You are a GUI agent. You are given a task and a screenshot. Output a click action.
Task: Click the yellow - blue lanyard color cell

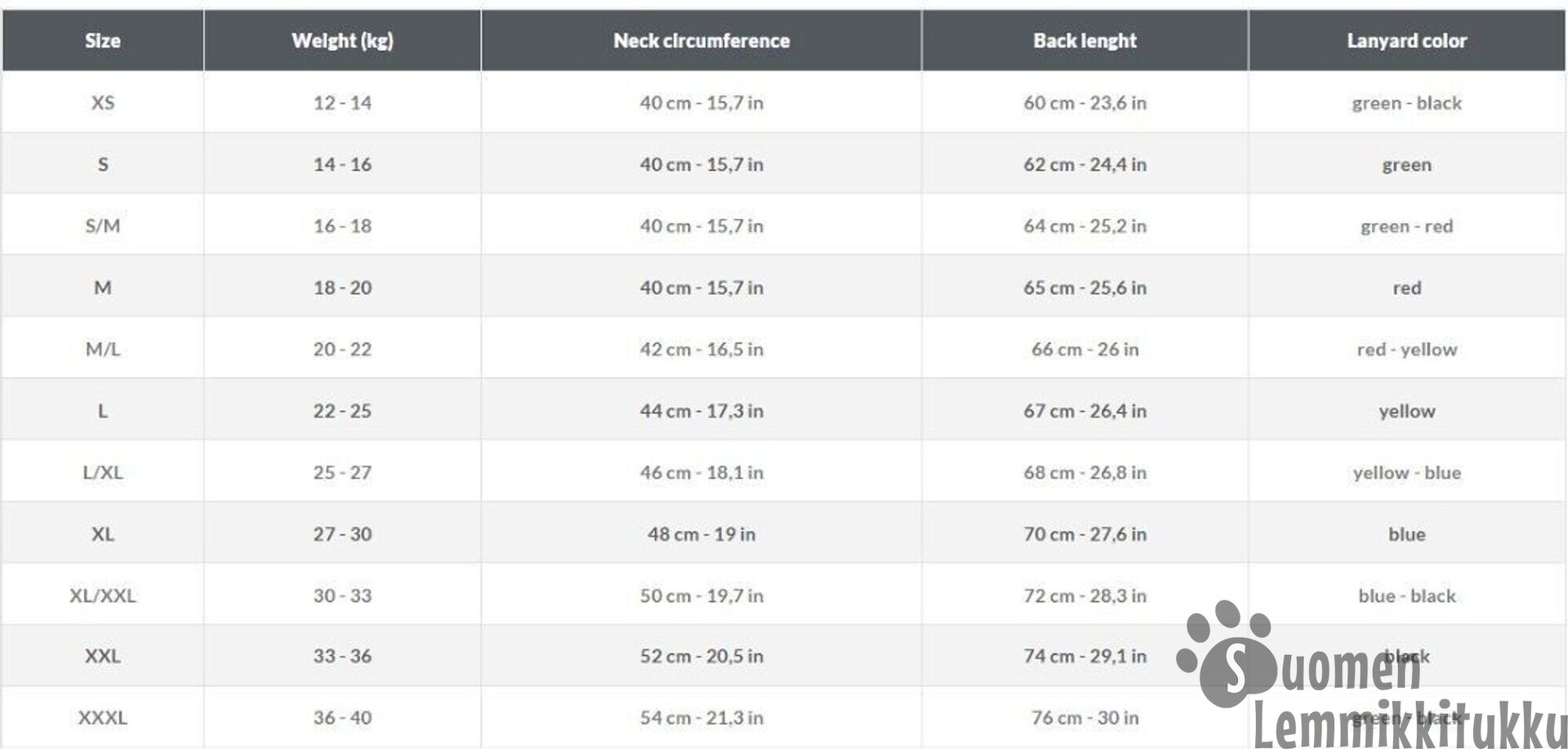[1407, 472]
